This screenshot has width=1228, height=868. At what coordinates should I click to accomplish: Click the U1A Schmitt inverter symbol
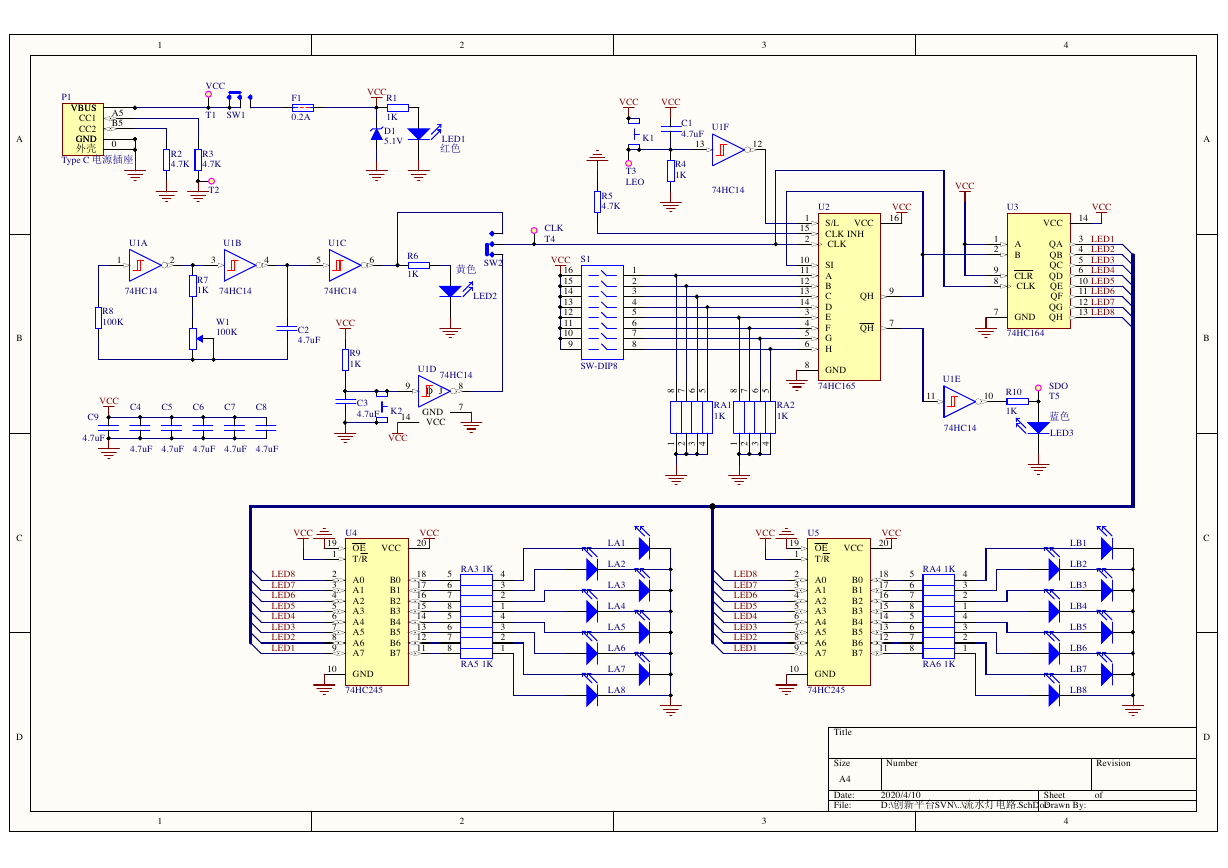coord(144,264)
